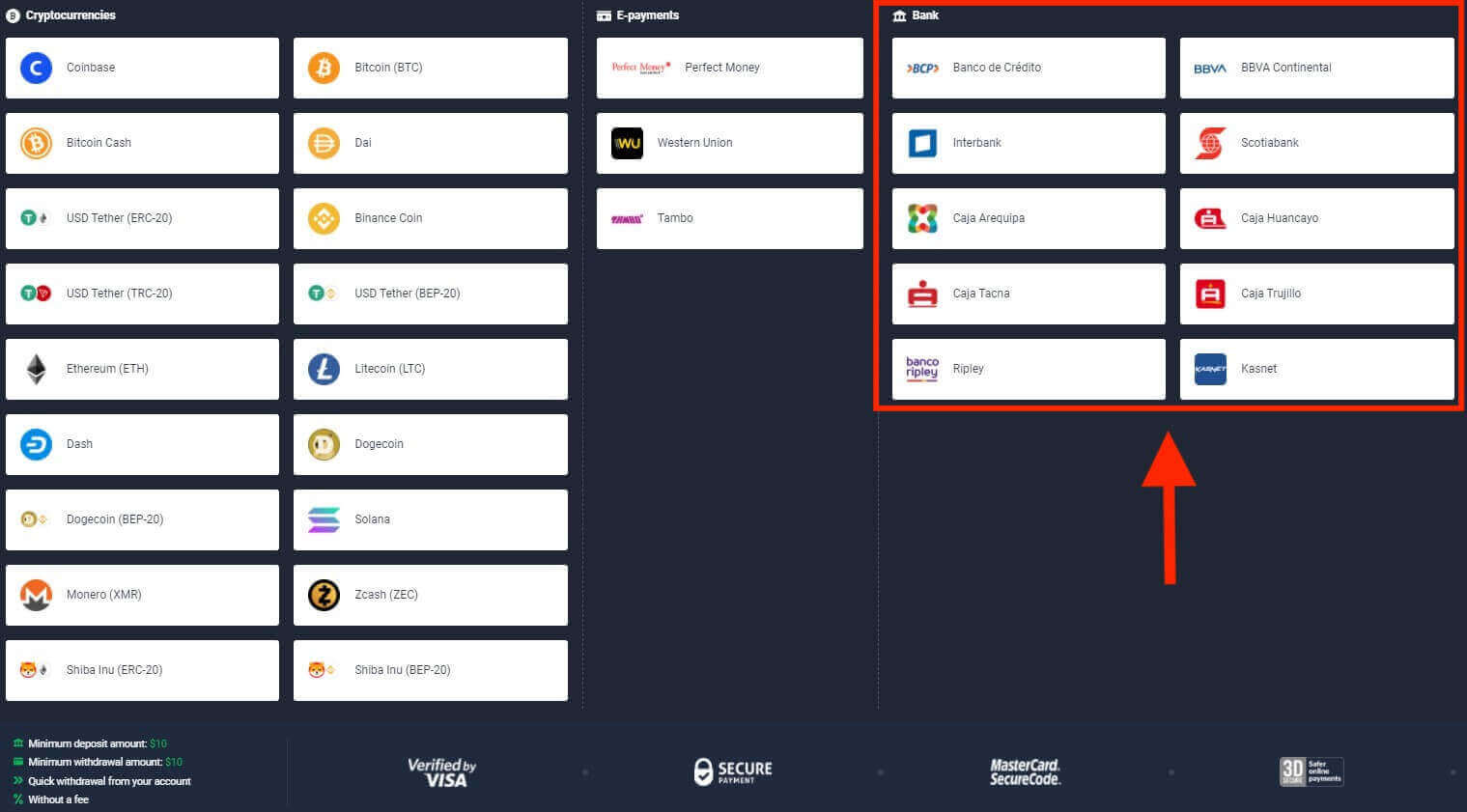
Task: Click the Dogecoin payment tile
Action: click(x=430, y=444)
